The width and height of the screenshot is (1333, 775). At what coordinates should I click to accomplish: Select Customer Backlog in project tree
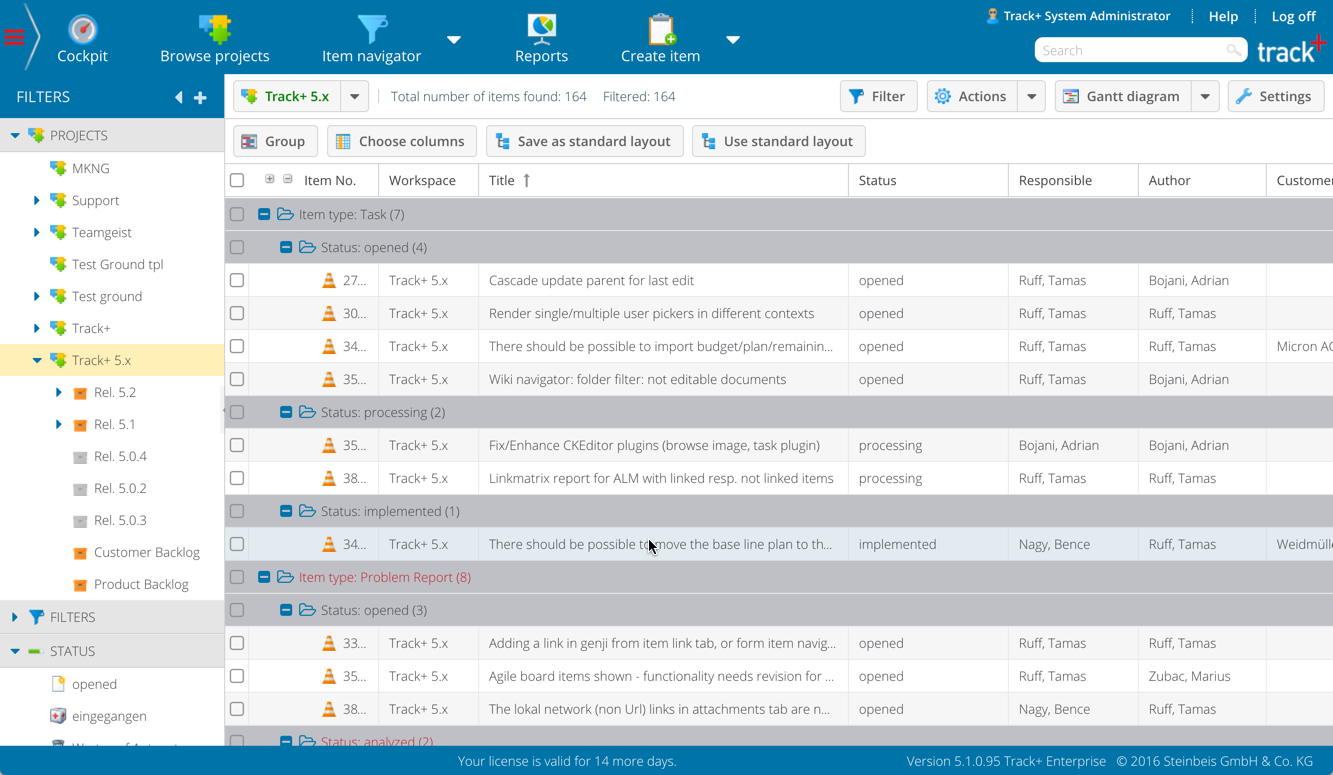[x=146, y=553]
